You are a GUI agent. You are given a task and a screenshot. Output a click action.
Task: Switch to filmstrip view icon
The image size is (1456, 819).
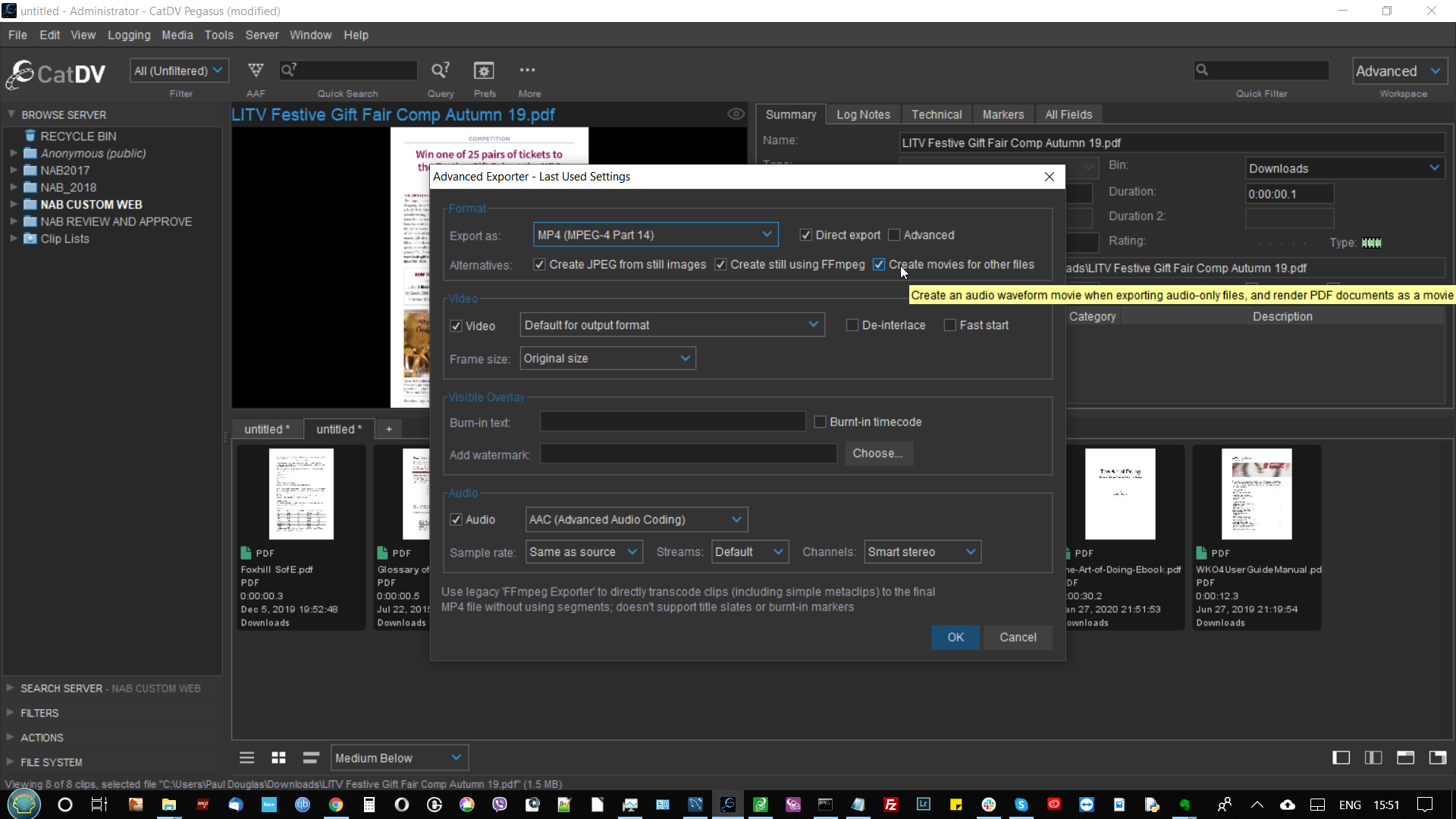point(311,758)
